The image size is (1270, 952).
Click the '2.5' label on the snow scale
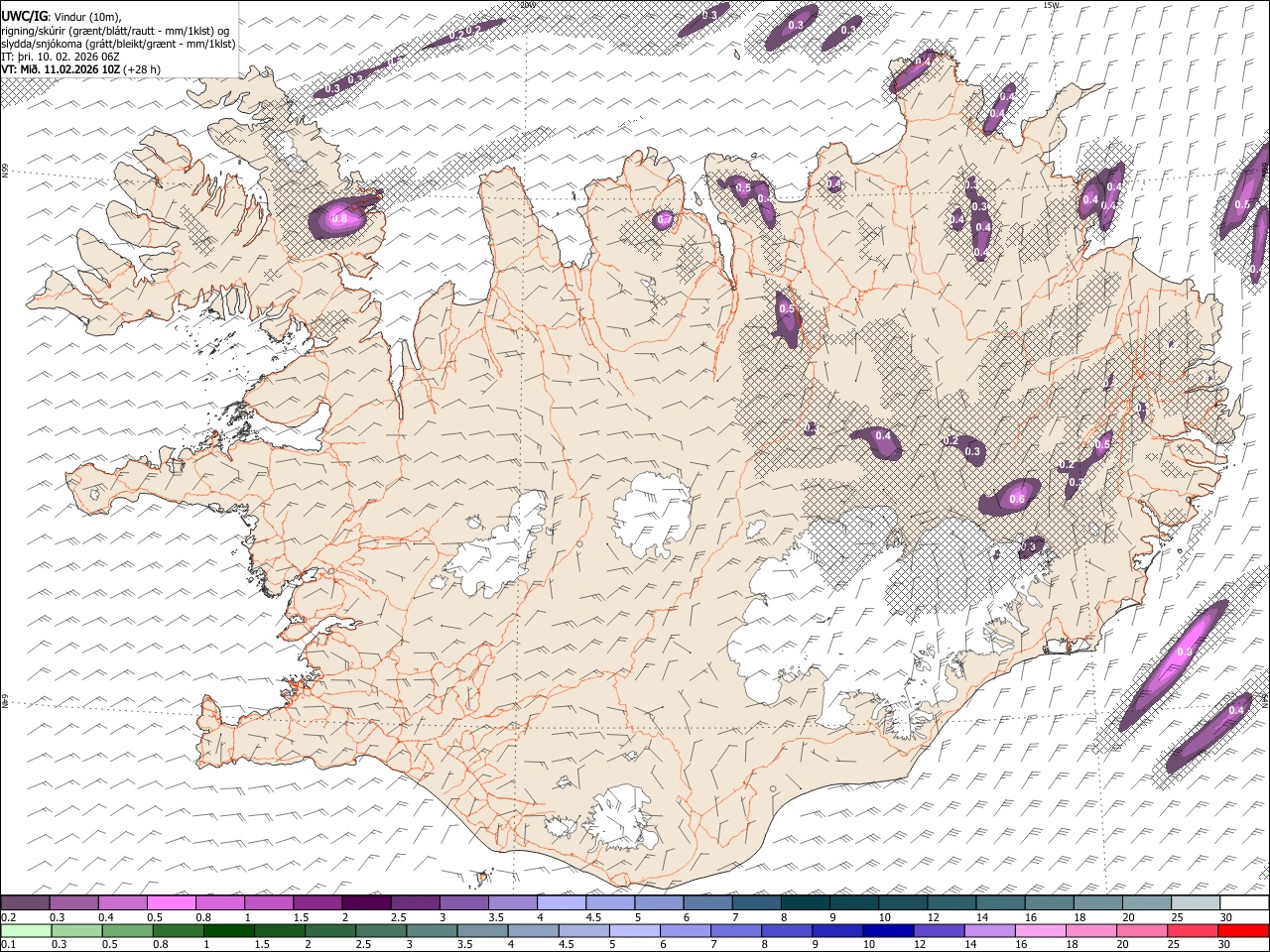pyautogui.click(x=398, y=917)
